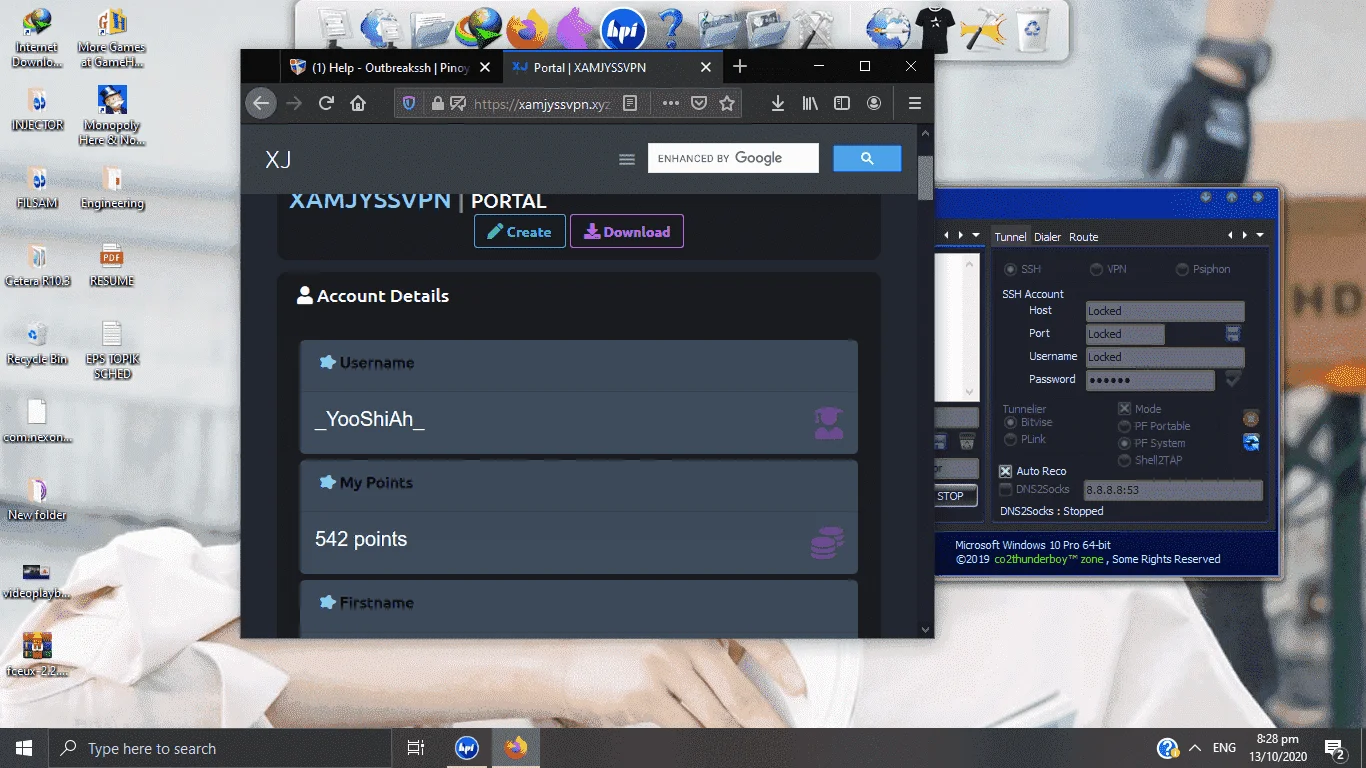Select the Portal | XAMJYSSVPN tab
Image resolution: width=1366 pixels, height=768 pixels.
612,67
